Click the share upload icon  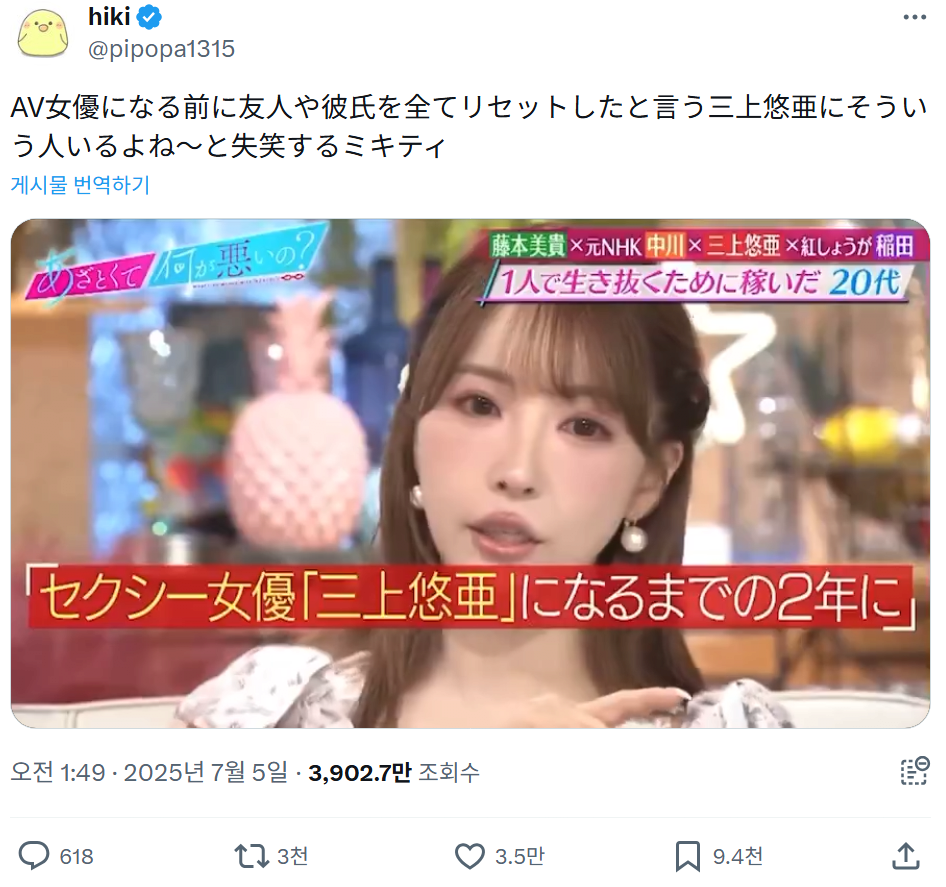[906, 856]
